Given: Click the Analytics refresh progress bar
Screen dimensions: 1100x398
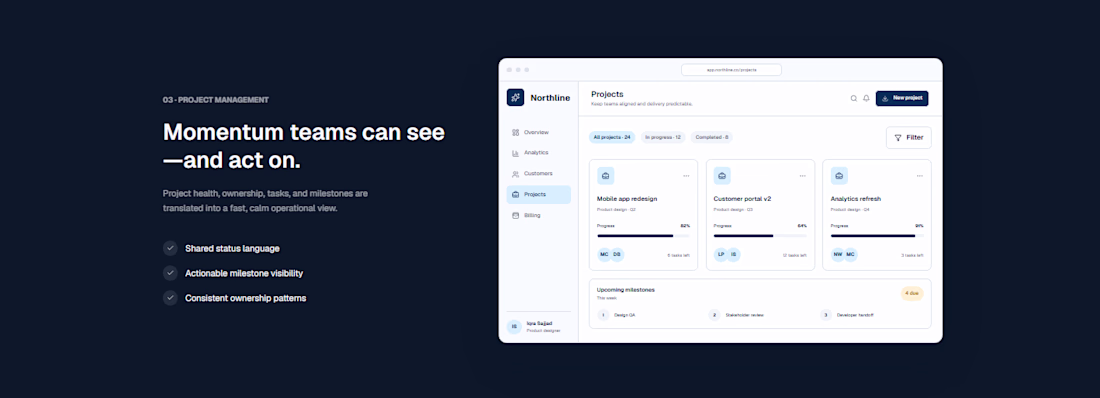Looking at the screenshot, I should [877, 236].
